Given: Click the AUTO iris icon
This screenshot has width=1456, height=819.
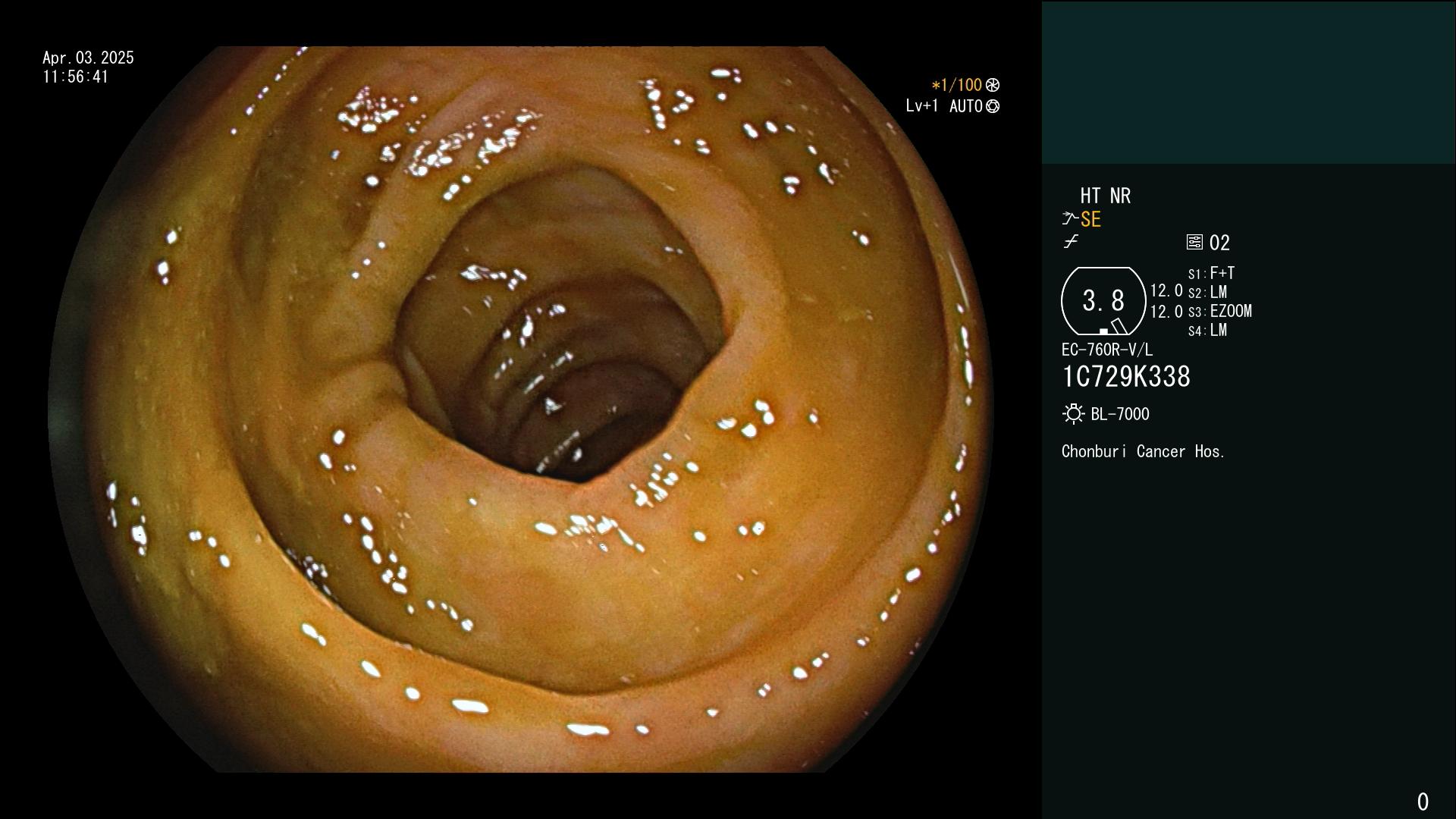Looking at the screenshot, I should point(993,106).
